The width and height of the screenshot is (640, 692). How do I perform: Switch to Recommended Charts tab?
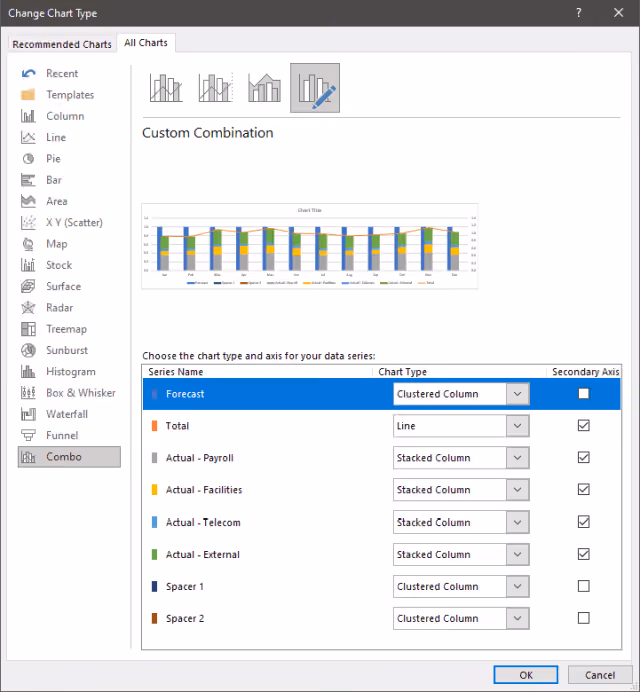click(62, 44)
